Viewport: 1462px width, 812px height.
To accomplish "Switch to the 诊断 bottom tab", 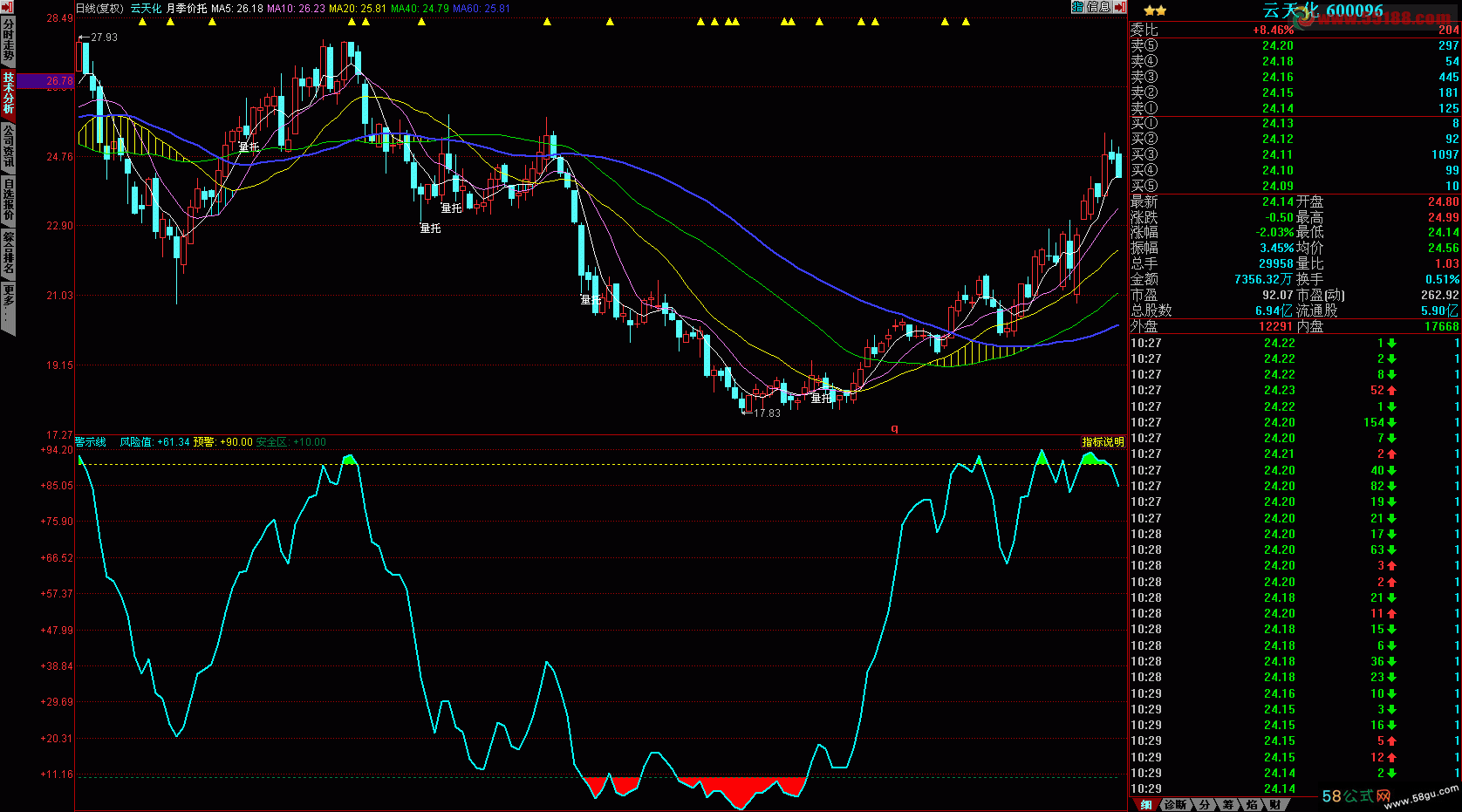I will [x=1175, y=804].
